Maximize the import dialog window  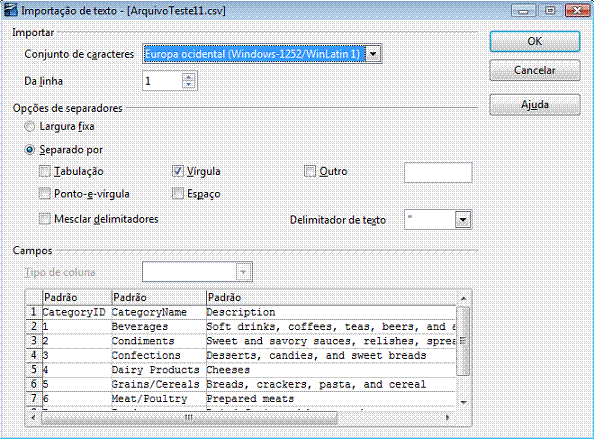tap(550, 10)
